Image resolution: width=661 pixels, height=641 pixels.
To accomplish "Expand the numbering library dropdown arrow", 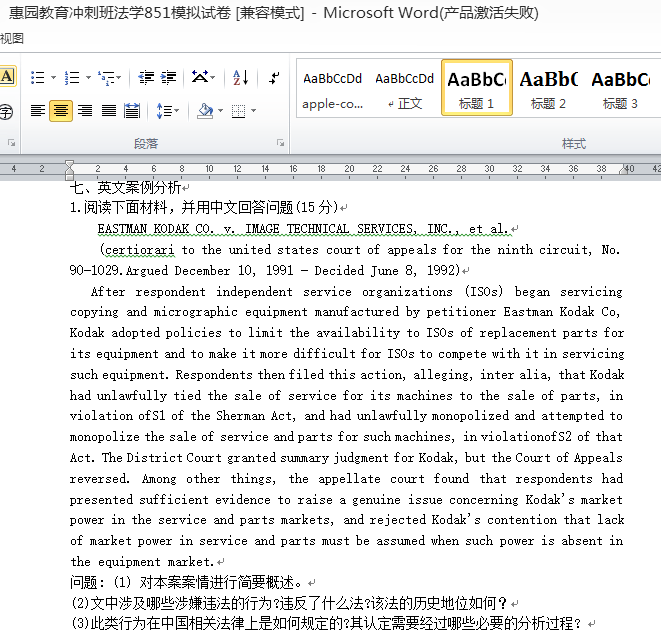I will point(88,78).
